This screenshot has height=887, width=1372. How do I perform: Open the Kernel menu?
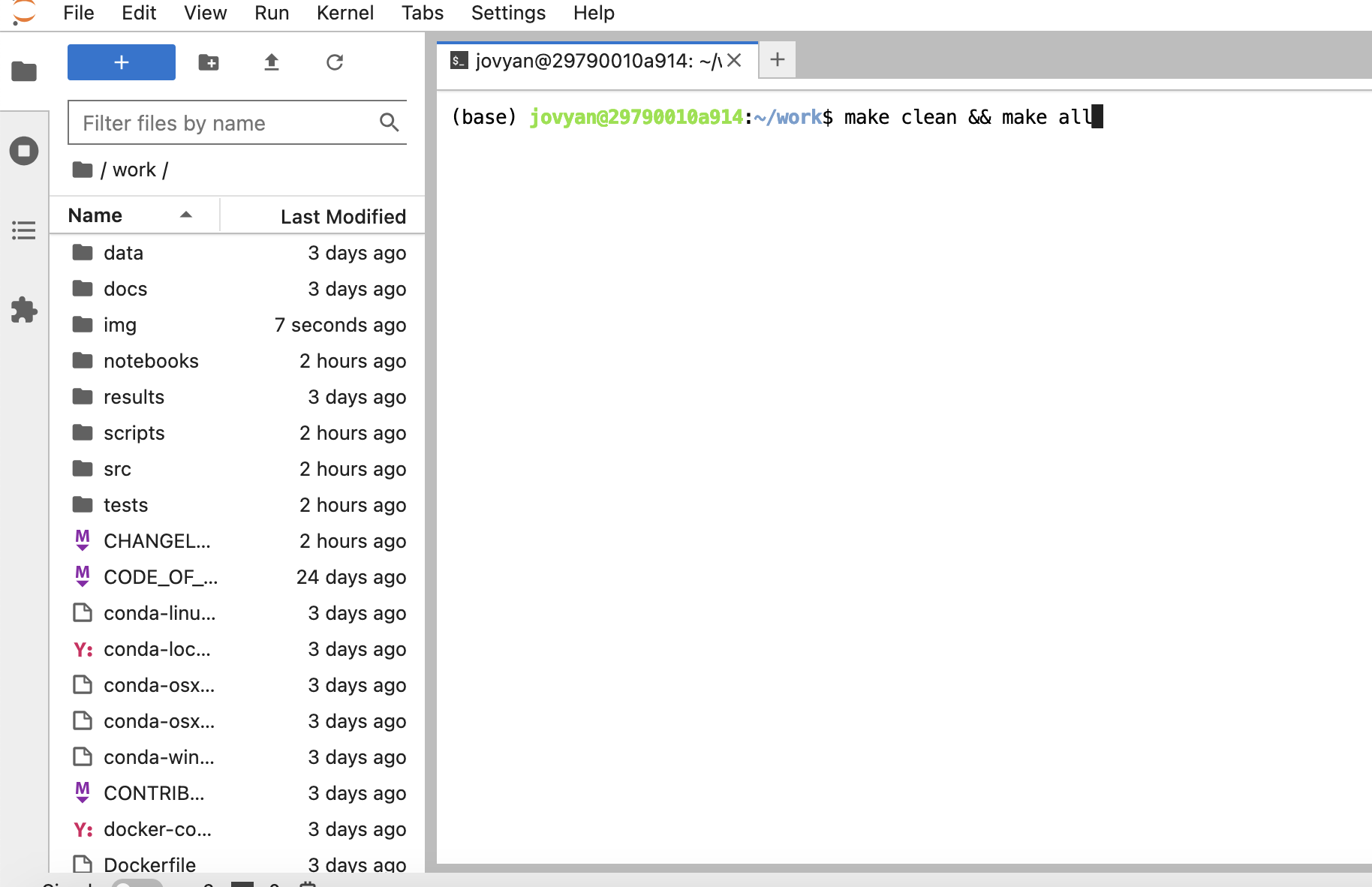(x=345, y=13)
